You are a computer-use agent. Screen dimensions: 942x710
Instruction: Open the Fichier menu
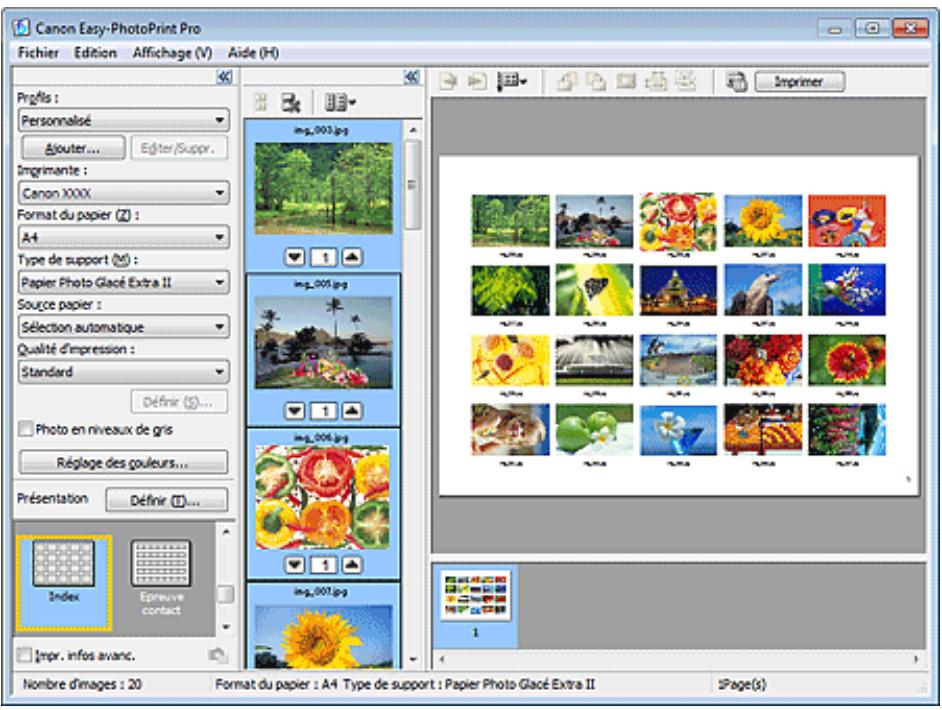pos(38,53)
